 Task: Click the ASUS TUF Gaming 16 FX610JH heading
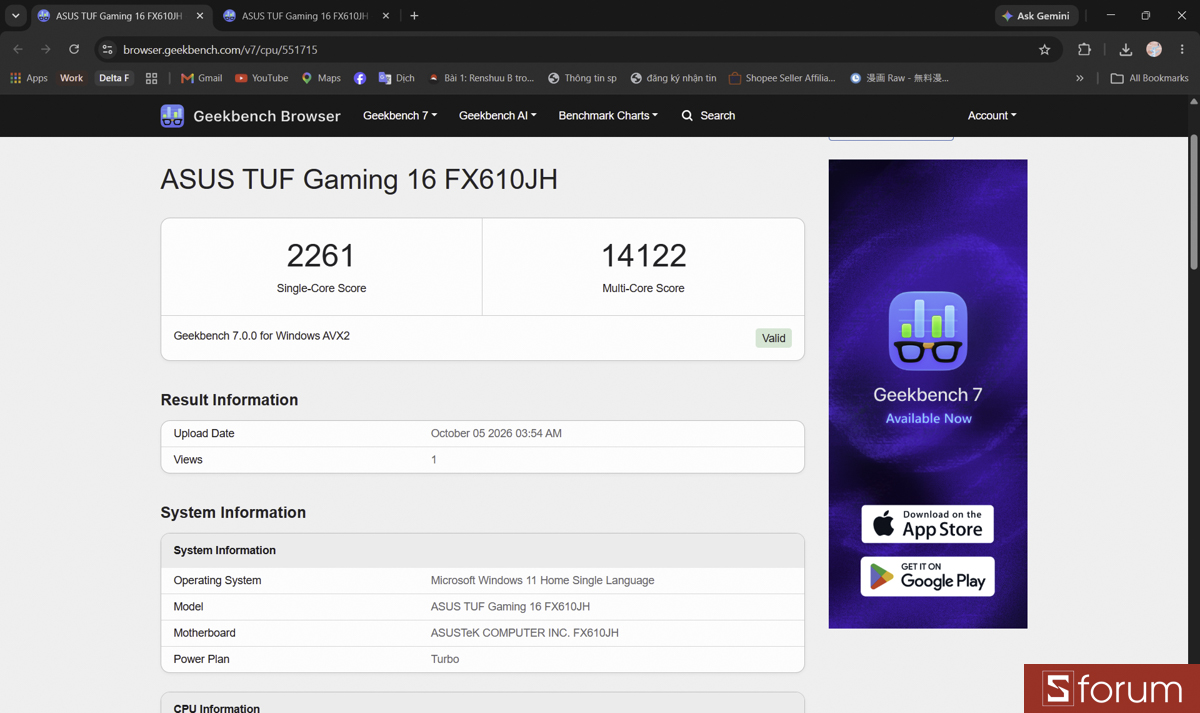tap(359, 180)
